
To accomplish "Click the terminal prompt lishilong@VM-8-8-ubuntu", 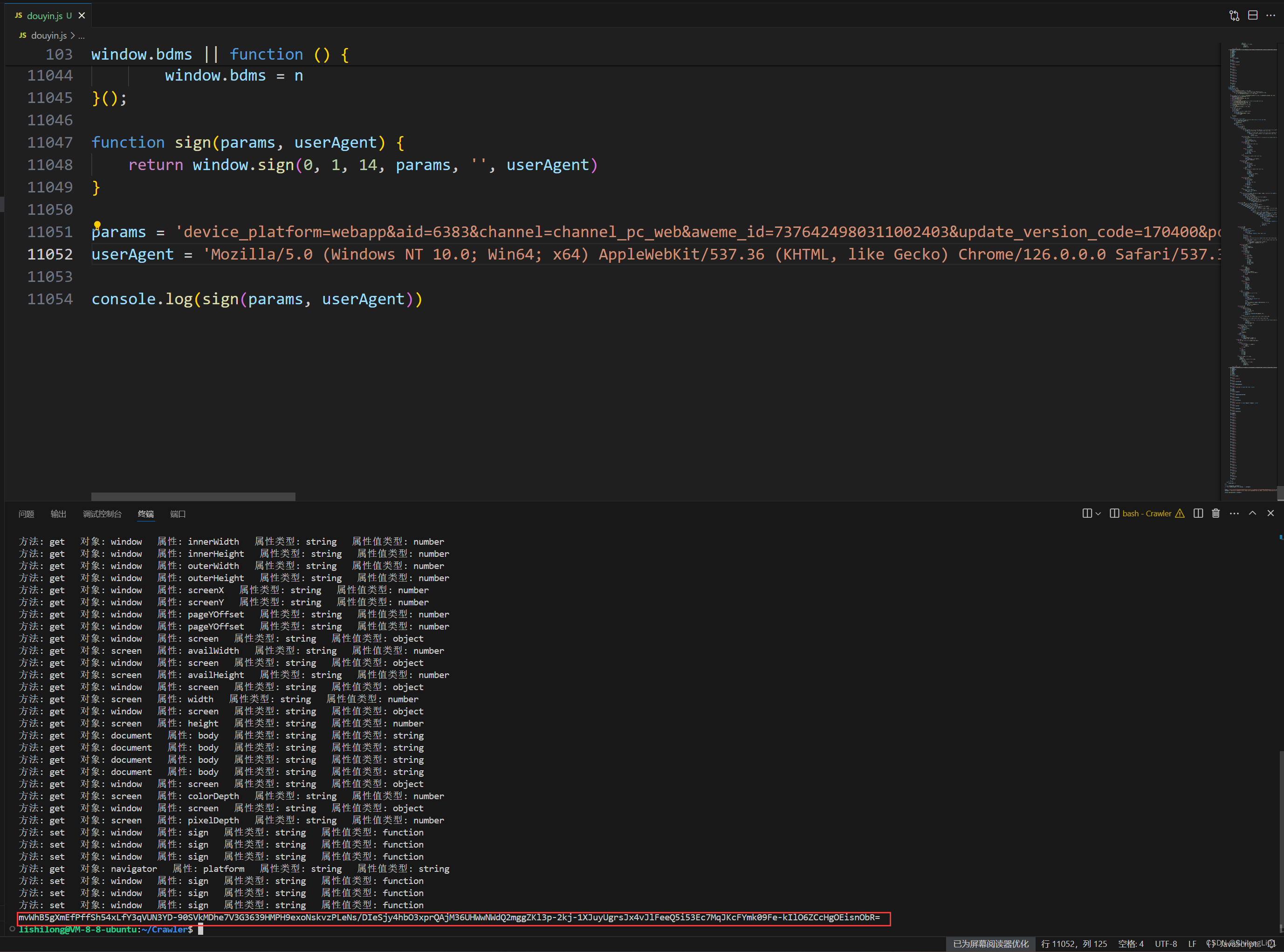I will coord(78,930).
